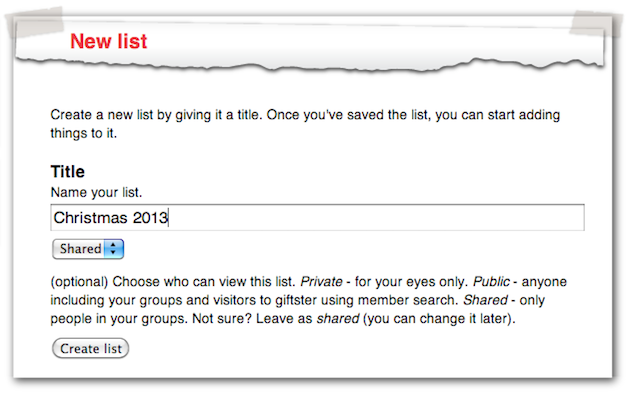Click the Create list button
The height and width of the screenshot is (394, 640).
point(90,348)
